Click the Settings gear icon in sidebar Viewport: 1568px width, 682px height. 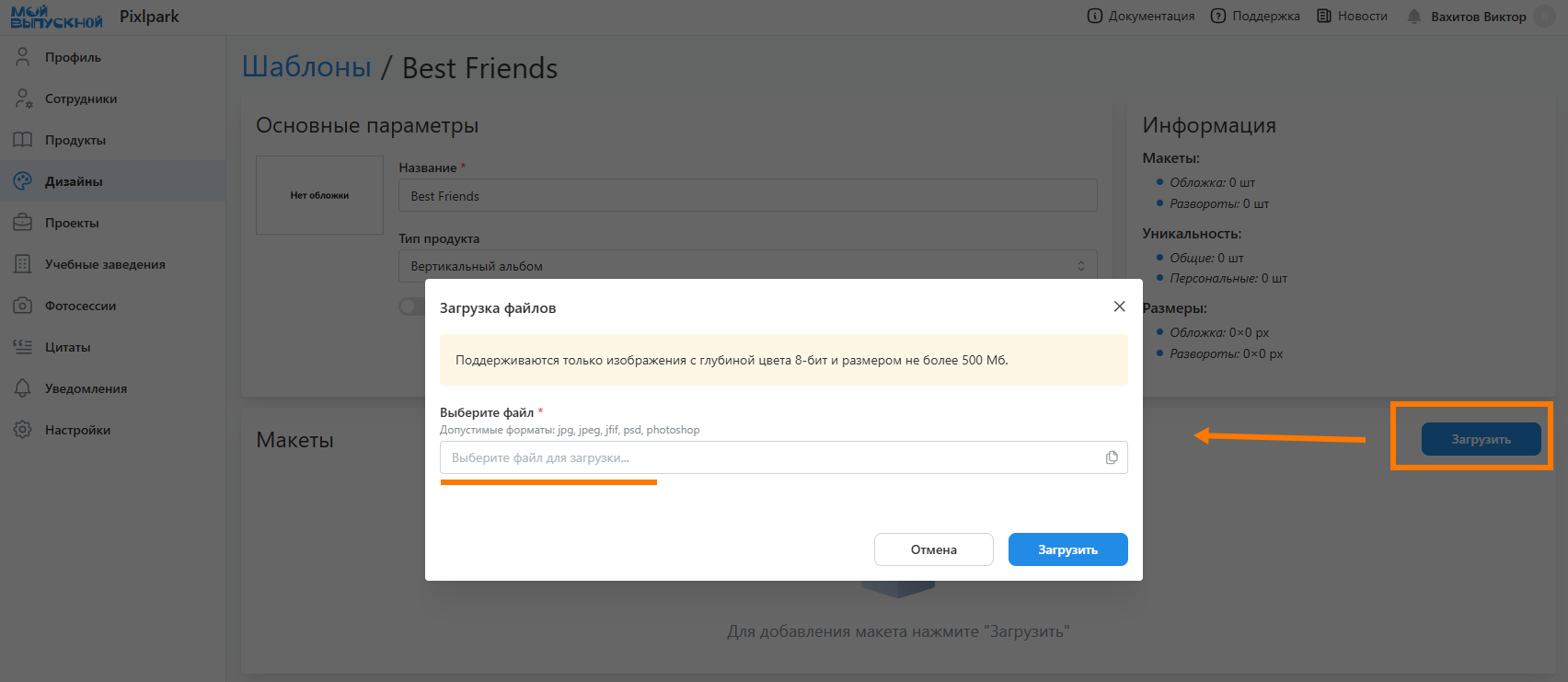coord(23,430)
